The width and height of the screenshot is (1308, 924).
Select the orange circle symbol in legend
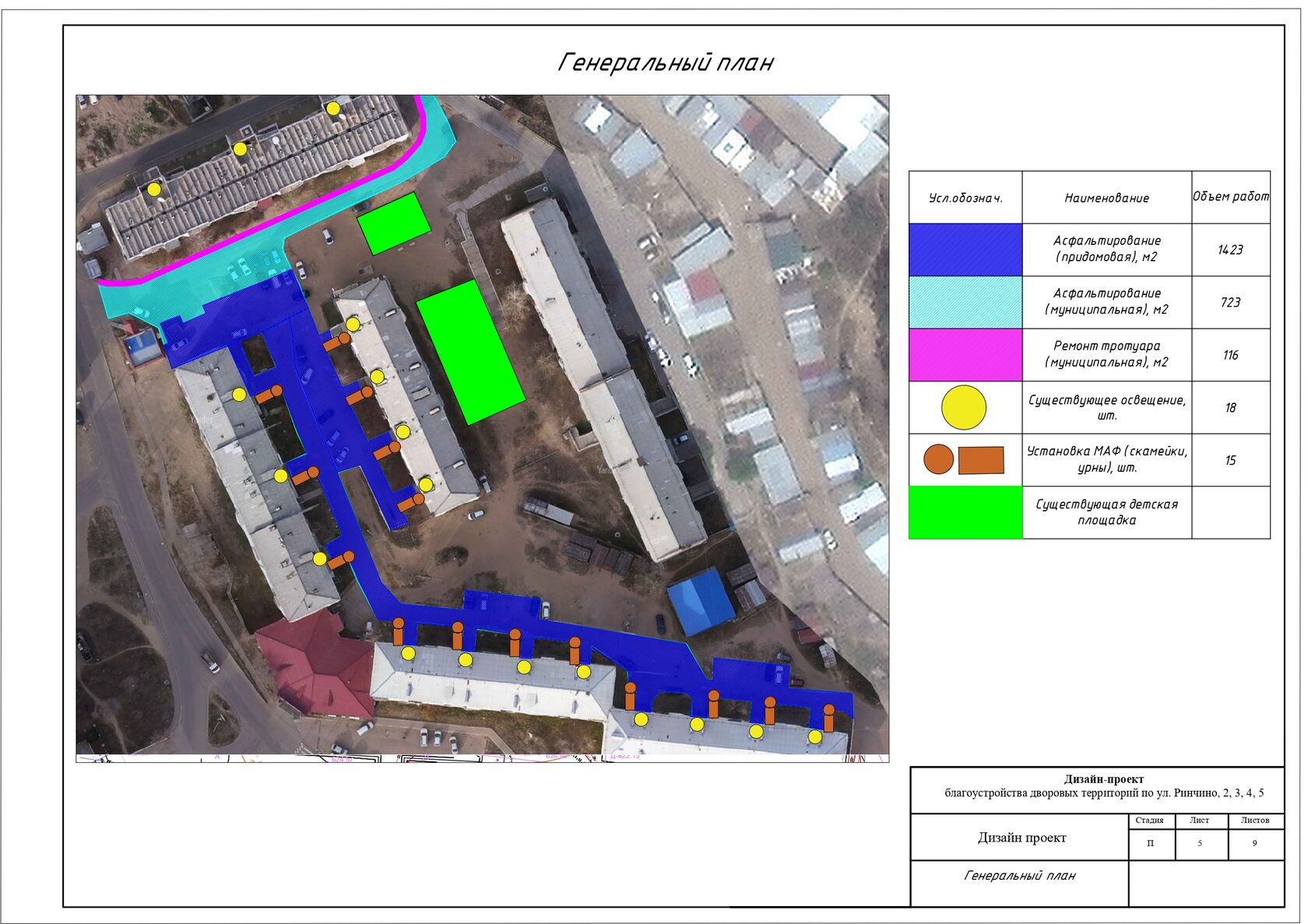938,459
